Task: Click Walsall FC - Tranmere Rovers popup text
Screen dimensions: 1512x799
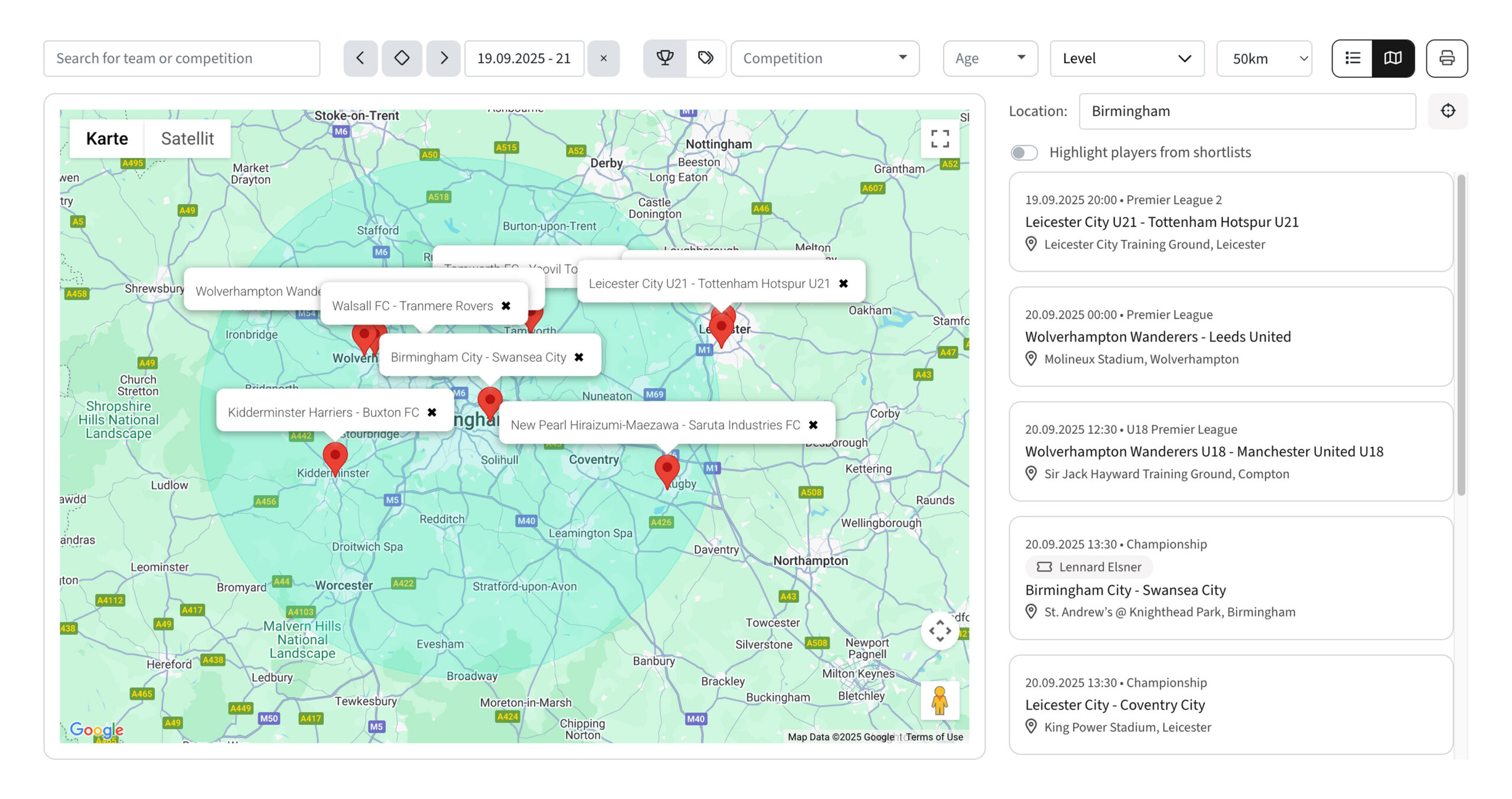Action: coord(412,306)
